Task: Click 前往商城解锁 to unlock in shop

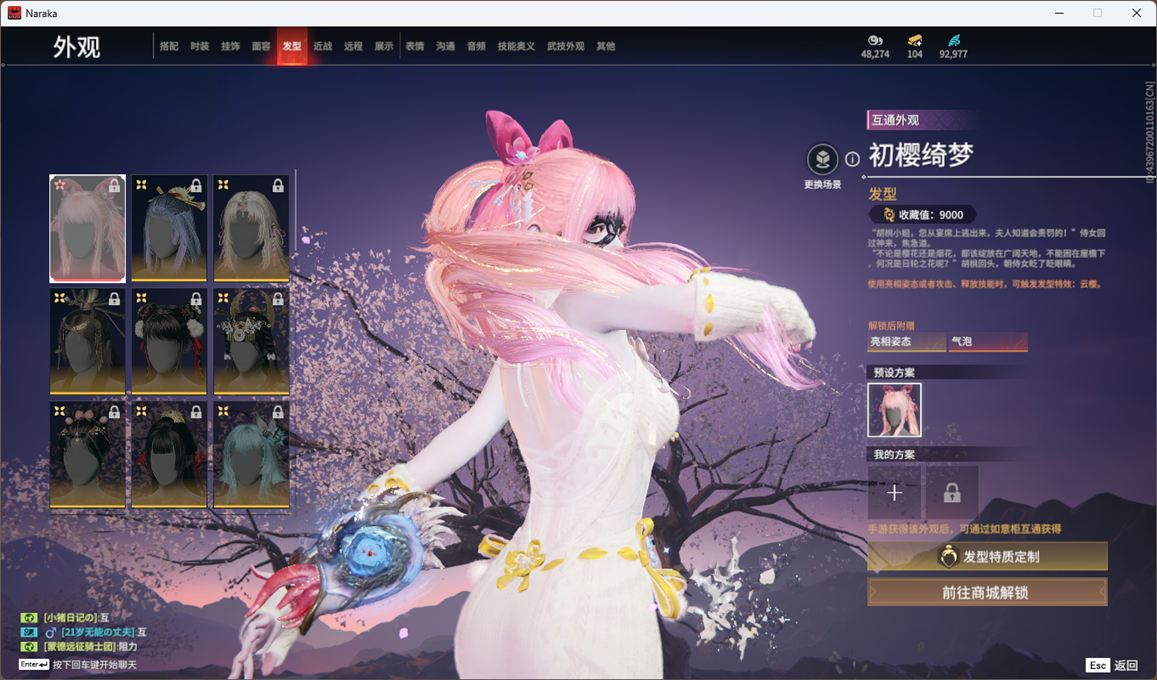Action: click(987, 592)
